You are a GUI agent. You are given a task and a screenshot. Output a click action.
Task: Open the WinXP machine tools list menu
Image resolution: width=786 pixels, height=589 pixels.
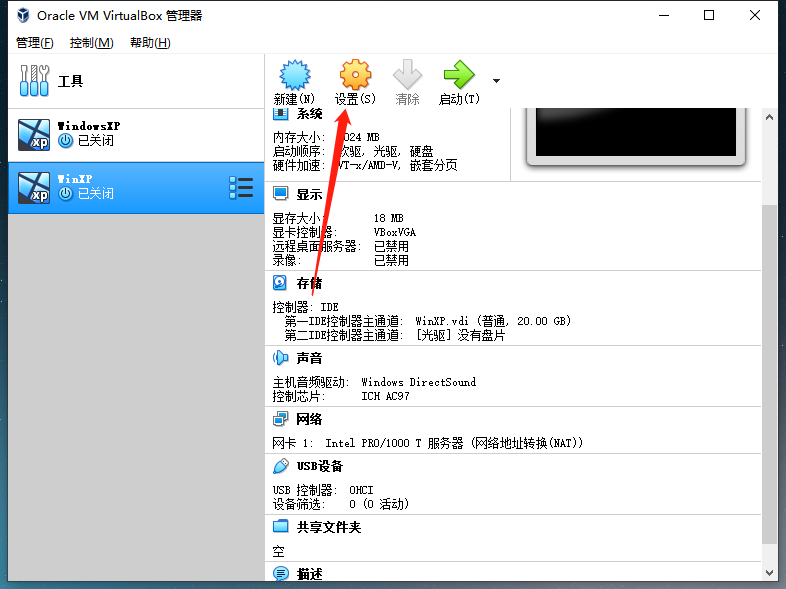241,188
